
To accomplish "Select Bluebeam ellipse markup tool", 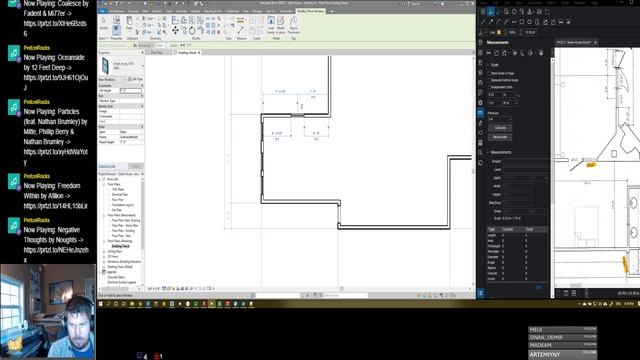I will [530, 22].
